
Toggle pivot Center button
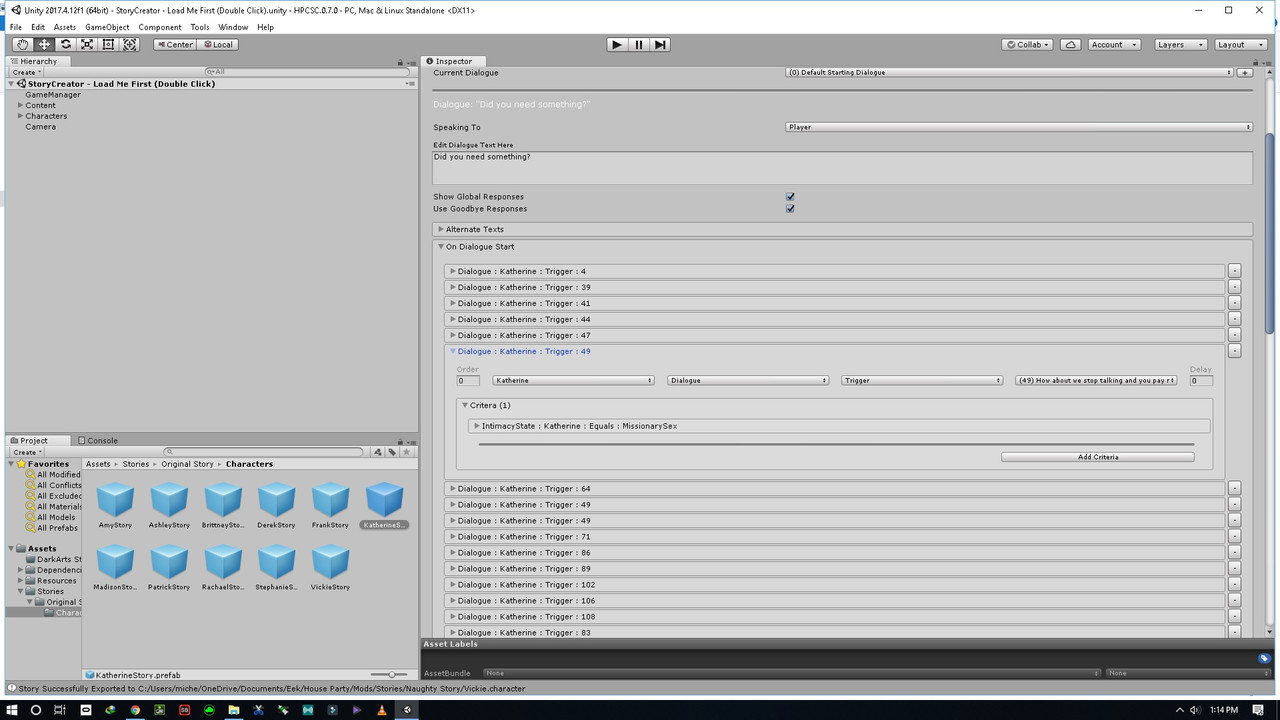[175, 44]
